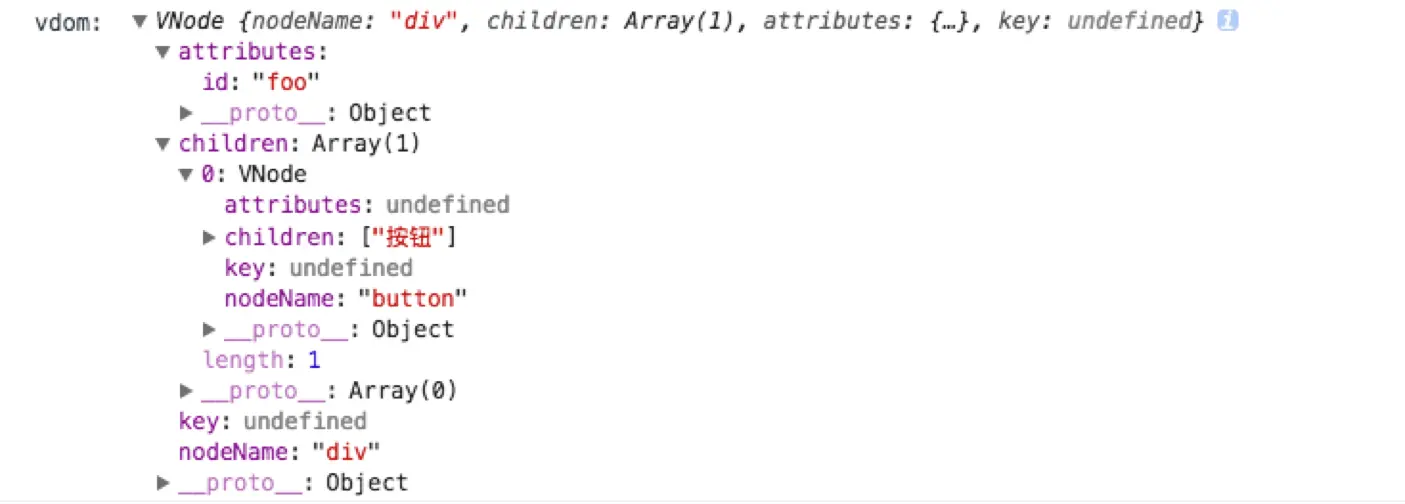Select key: undefined above nodeName "button"
The image size is (1405, 504).
pos(318,267)
